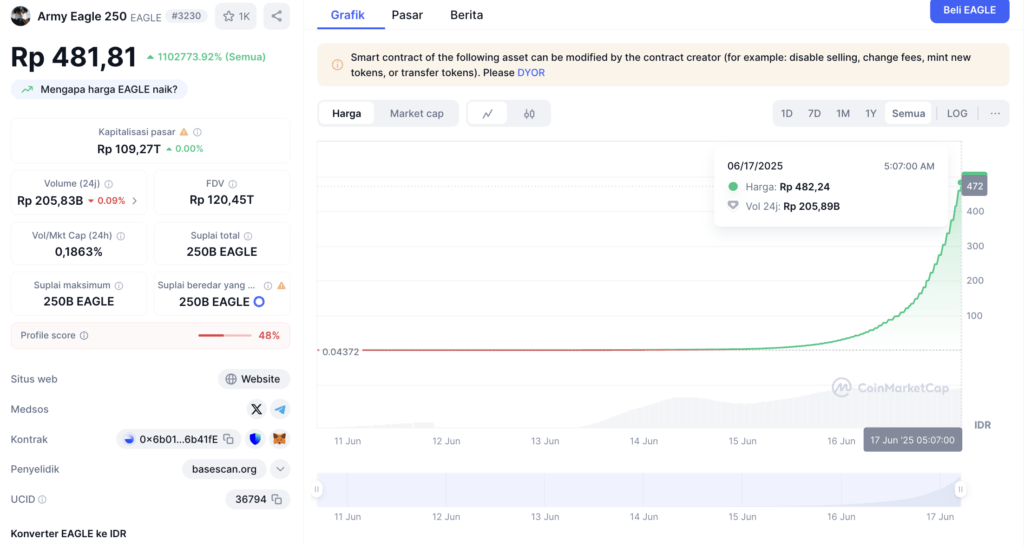Viewport: 1024px width, 546px height.
Task: Toggle chart to Market cap mode
Action: click(x=417, y=114)
